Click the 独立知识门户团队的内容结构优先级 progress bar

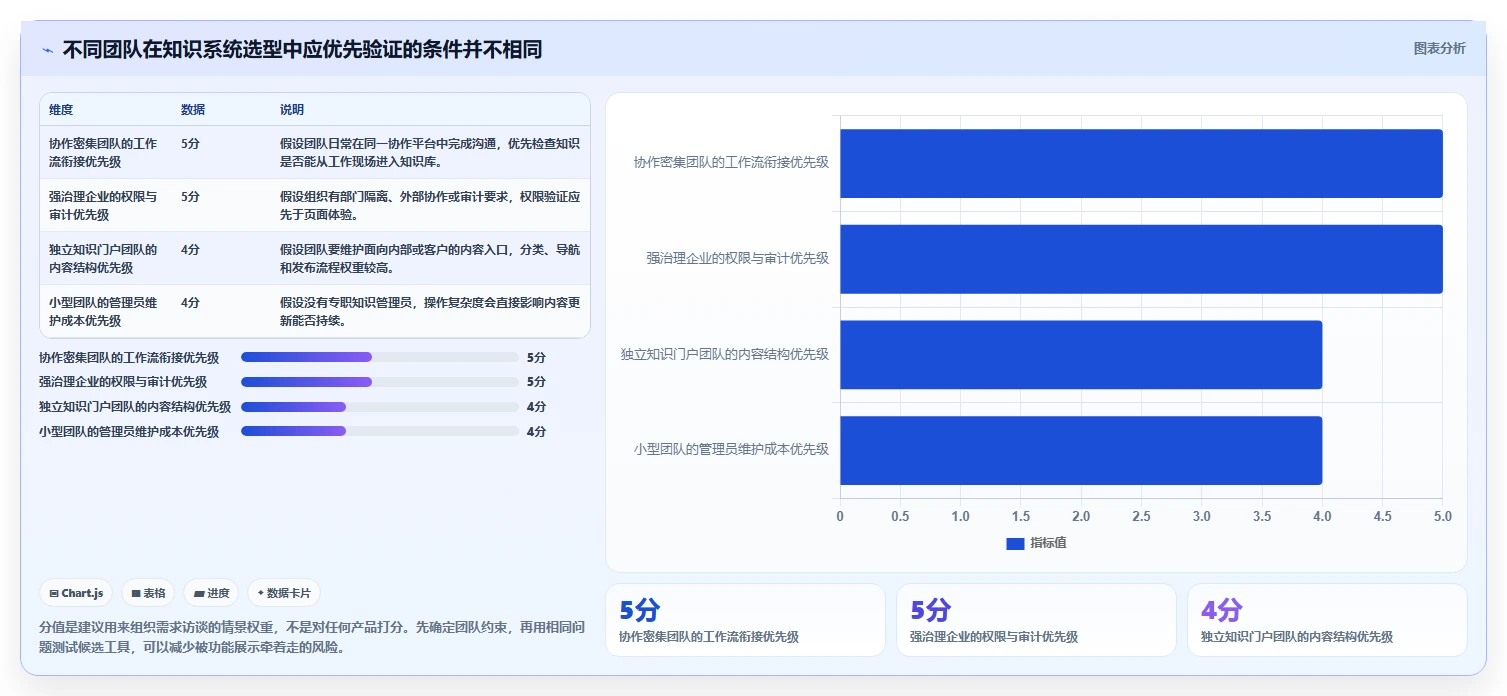coord(380,407)
